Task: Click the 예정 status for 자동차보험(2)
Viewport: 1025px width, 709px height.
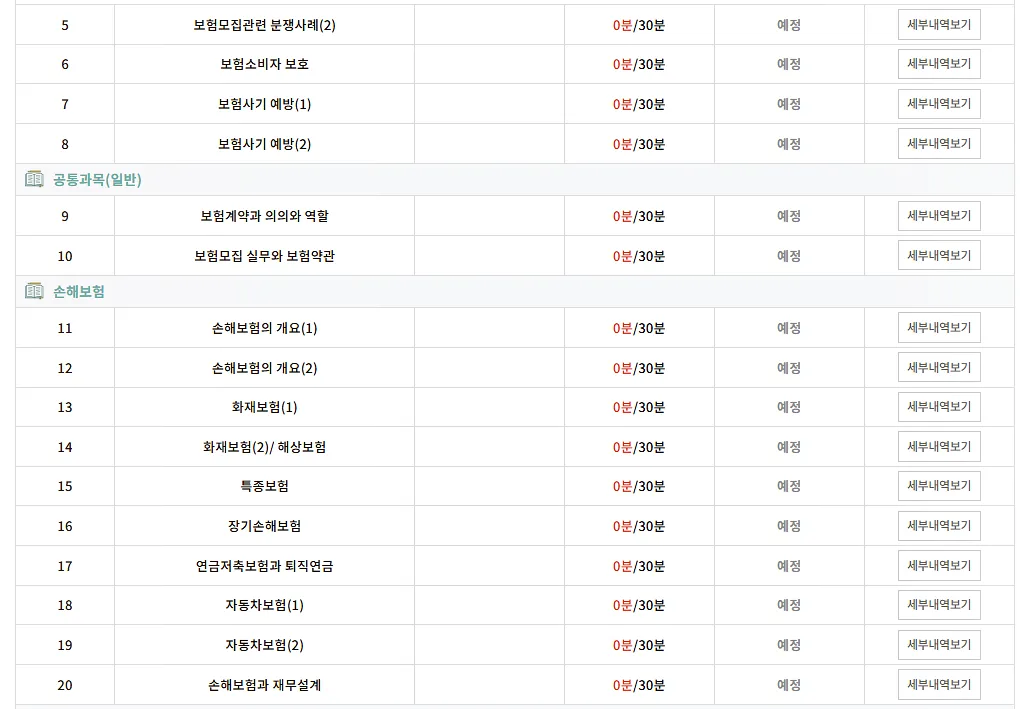Action: [788, 644]
